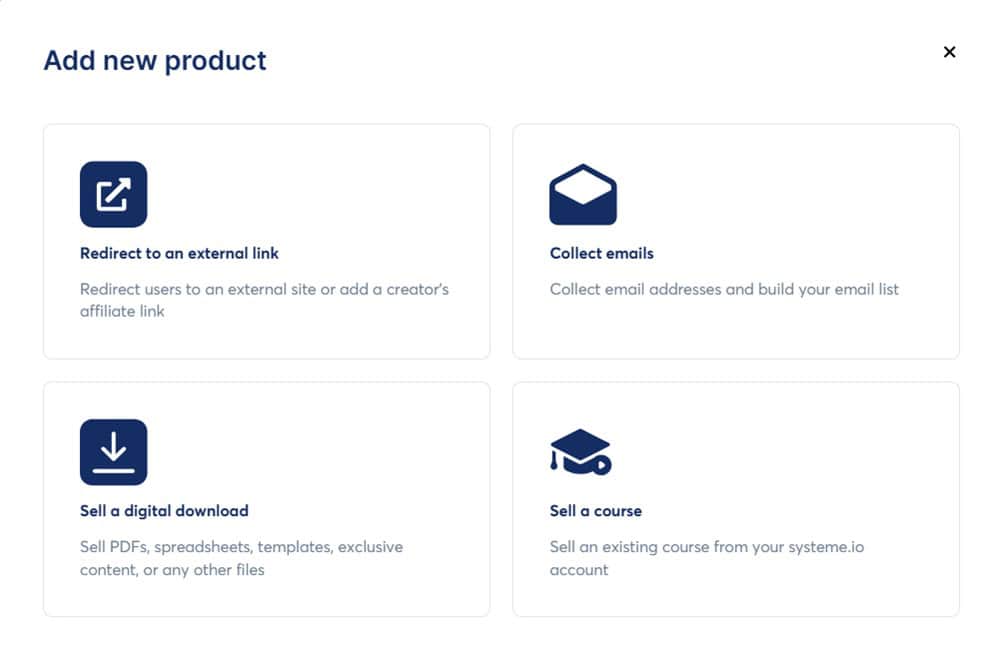Click the build your email list description
The width and height of the screenshot is (1000, 658).
(724, 289)
